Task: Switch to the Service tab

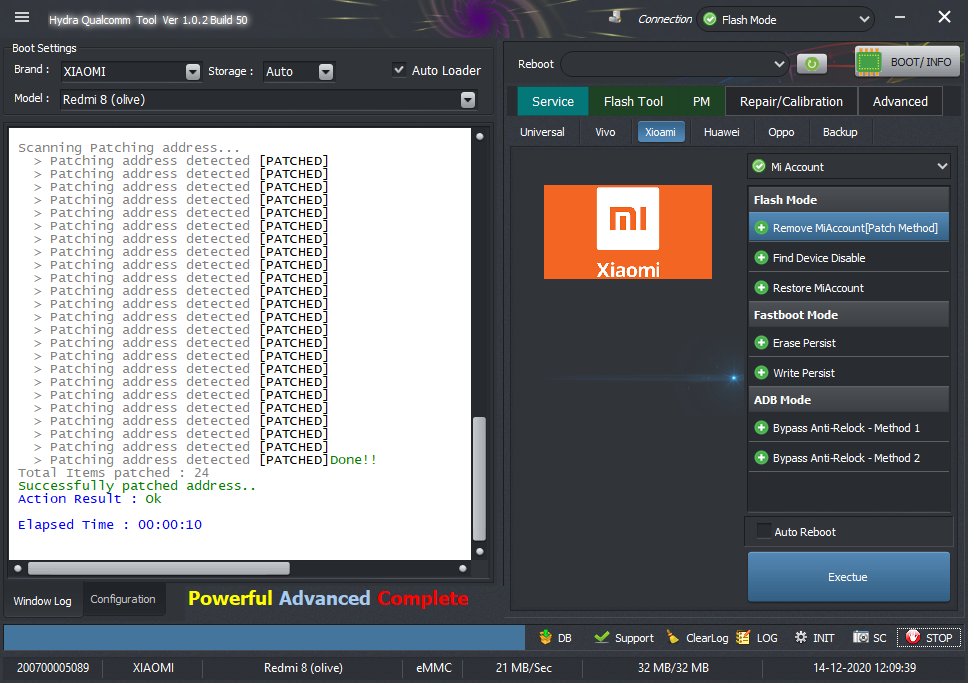Action: pos(553,101)
